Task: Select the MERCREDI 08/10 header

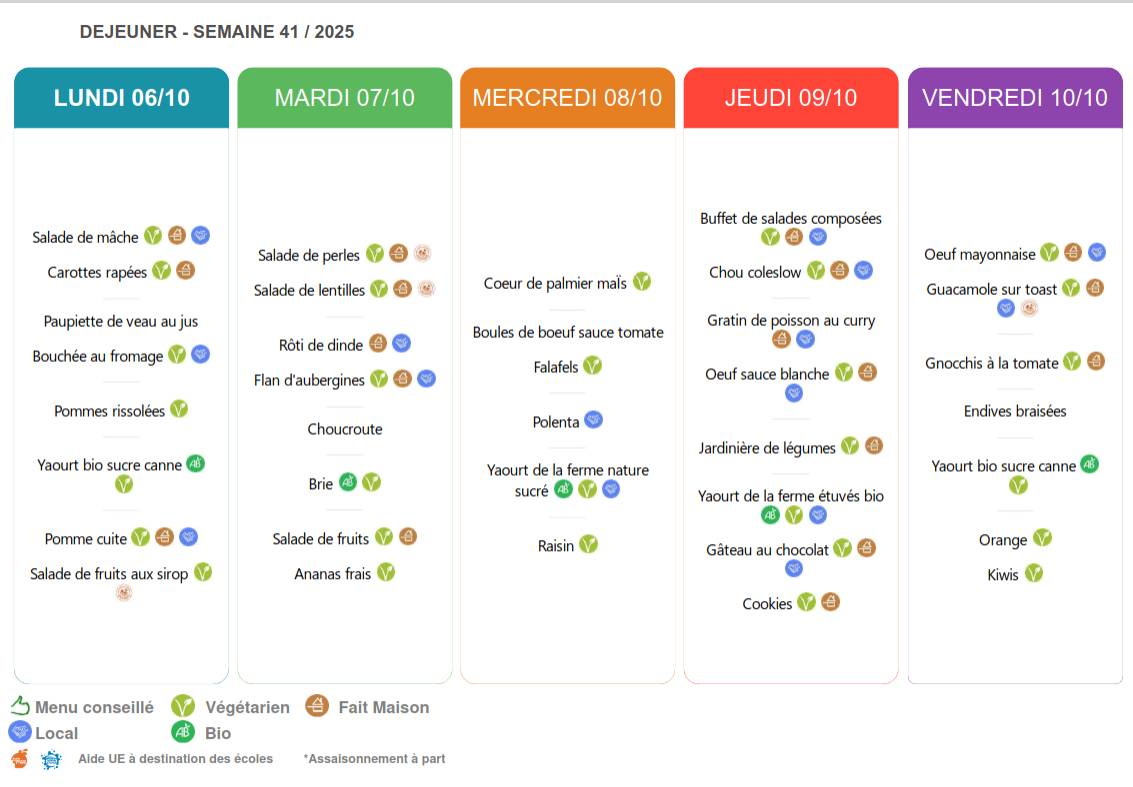Action: pos(567,98)
